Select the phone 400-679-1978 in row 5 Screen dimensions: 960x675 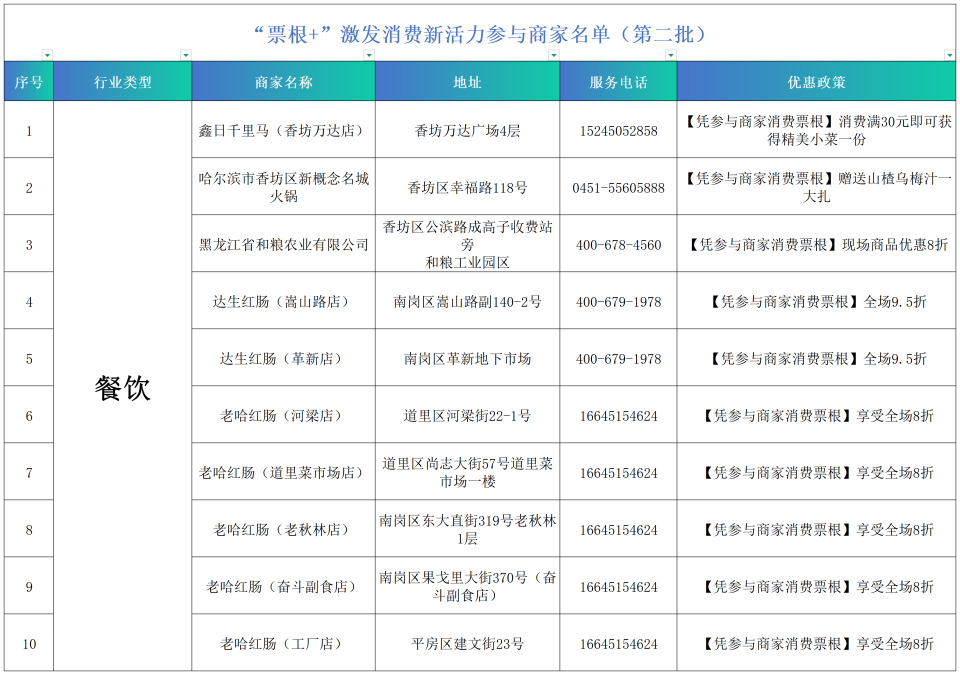point(618,358)
